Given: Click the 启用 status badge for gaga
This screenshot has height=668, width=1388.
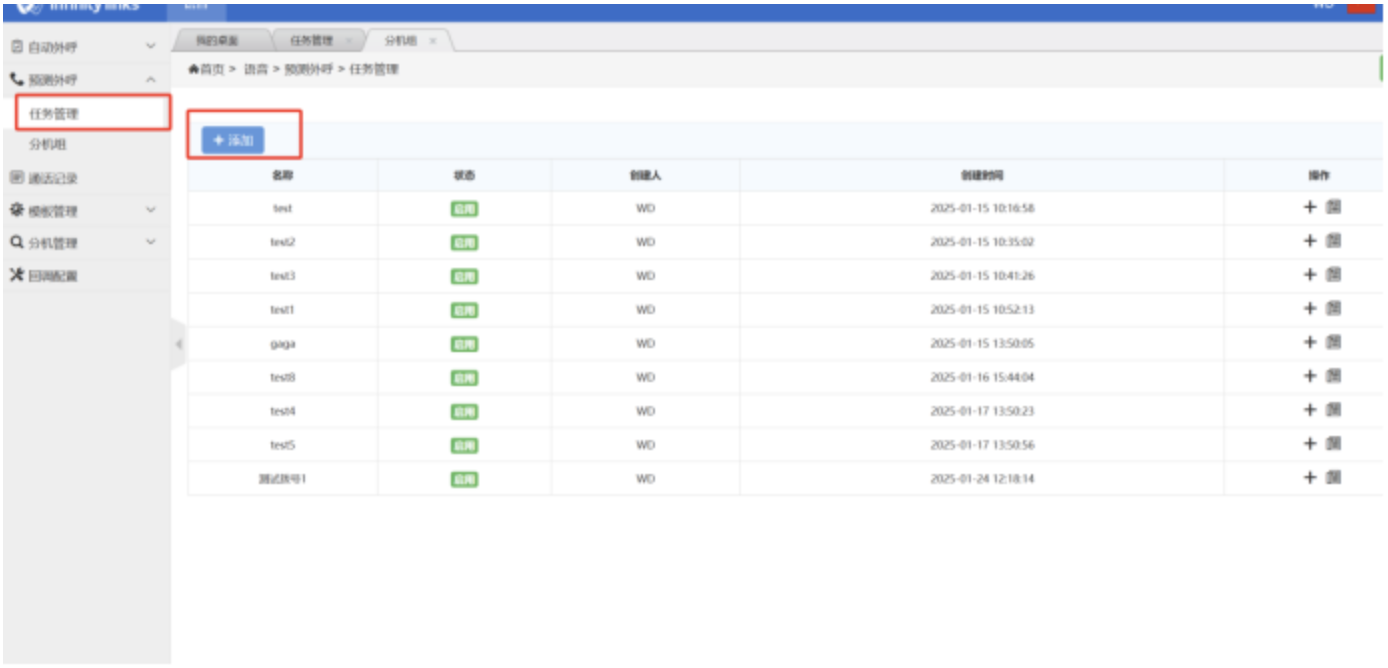Looking at the screenshot, I should pyautogui.click(x=464, y=344).
